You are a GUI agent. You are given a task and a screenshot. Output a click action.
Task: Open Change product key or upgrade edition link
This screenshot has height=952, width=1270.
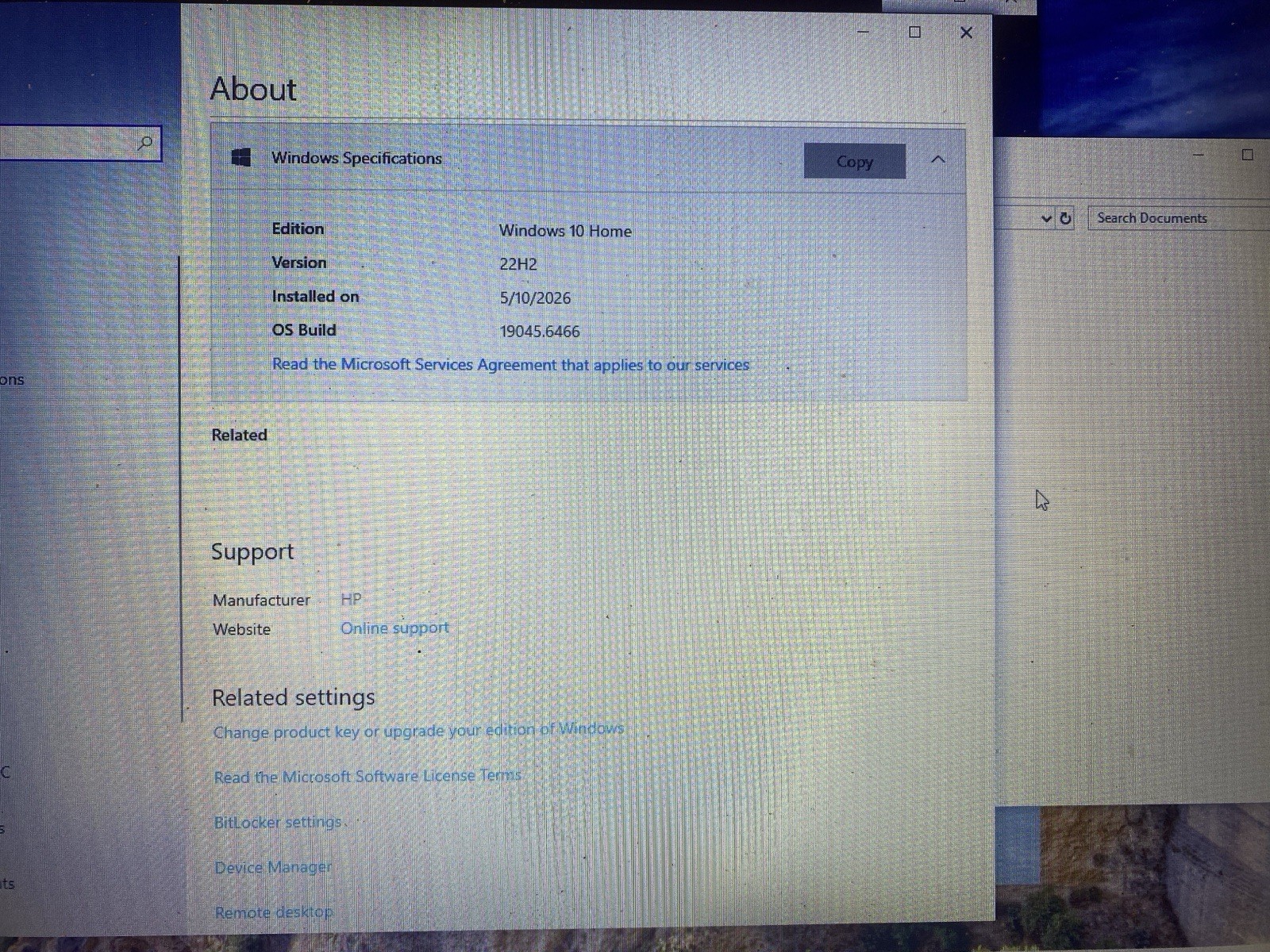coord(418,730)
